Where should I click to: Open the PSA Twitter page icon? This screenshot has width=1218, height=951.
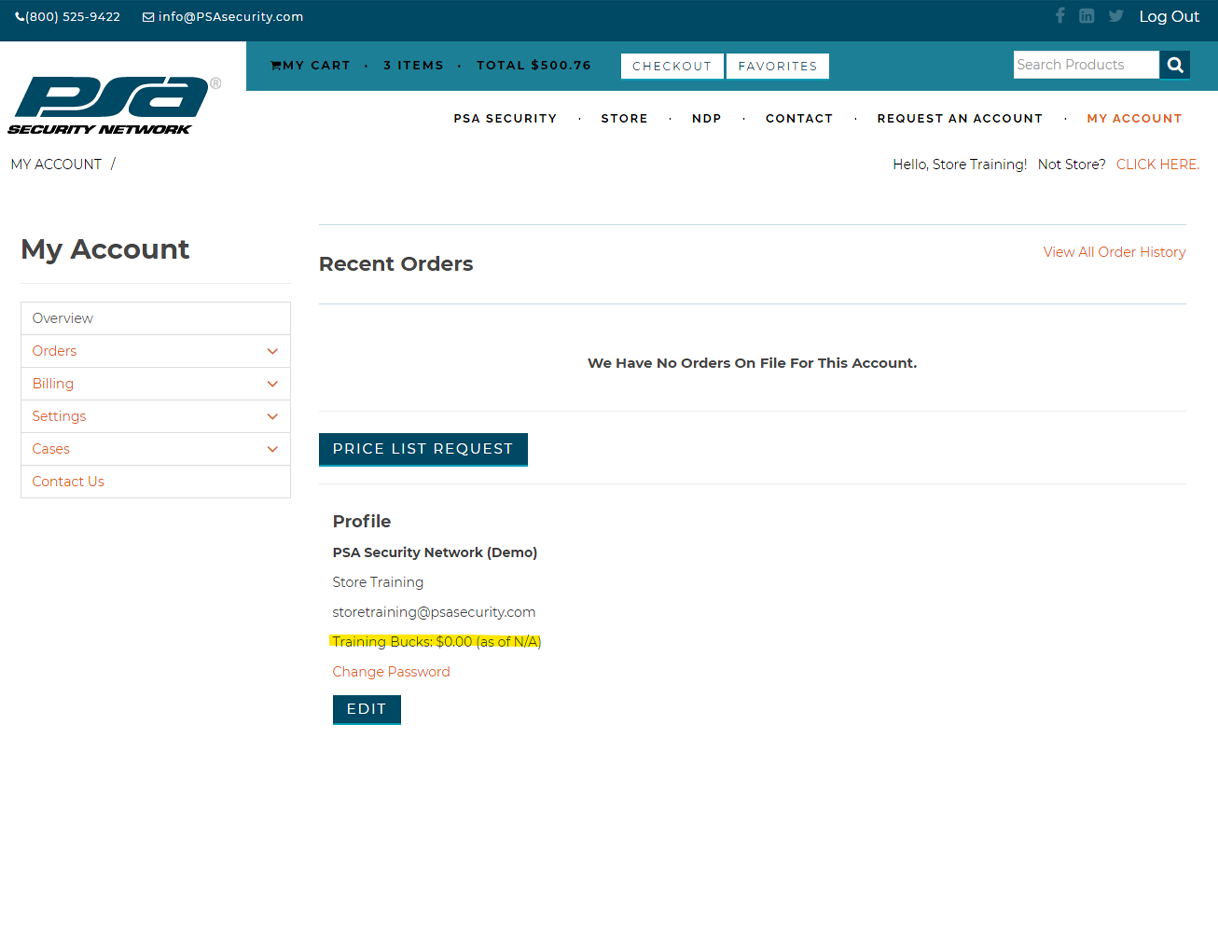1116,16
